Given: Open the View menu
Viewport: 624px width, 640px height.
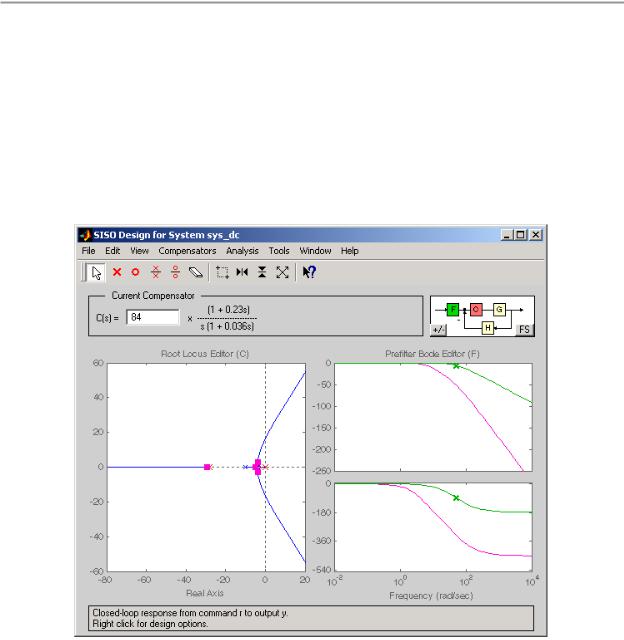Looking at the screenshot, I should [x=140, y=251].
